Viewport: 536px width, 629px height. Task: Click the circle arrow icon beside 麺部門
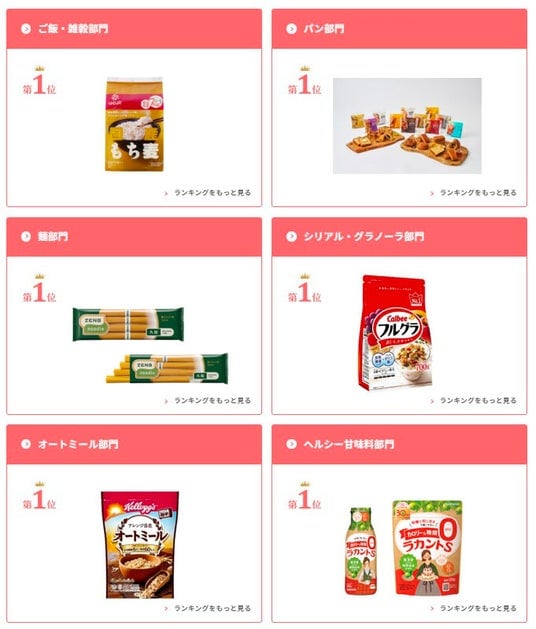point(26,237)
